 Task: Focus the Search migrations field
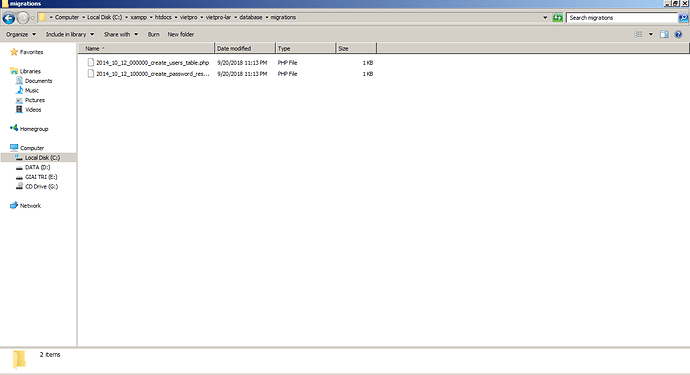[622, 18]
